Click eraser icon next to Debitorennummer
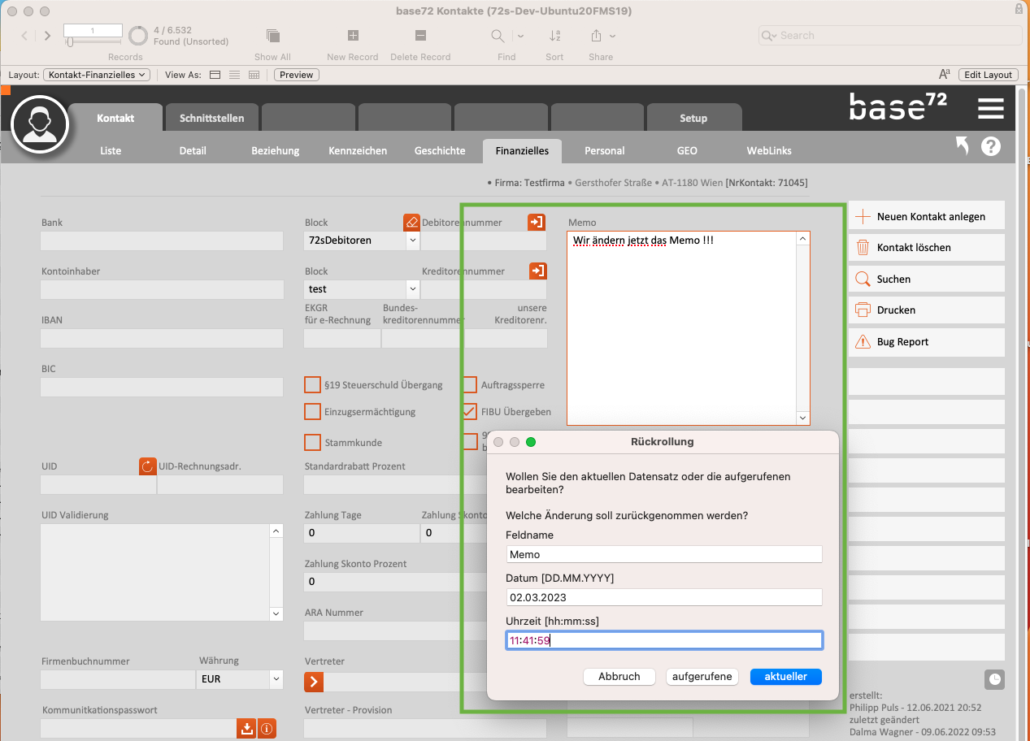1030x741 pixels. click(411, 222)
